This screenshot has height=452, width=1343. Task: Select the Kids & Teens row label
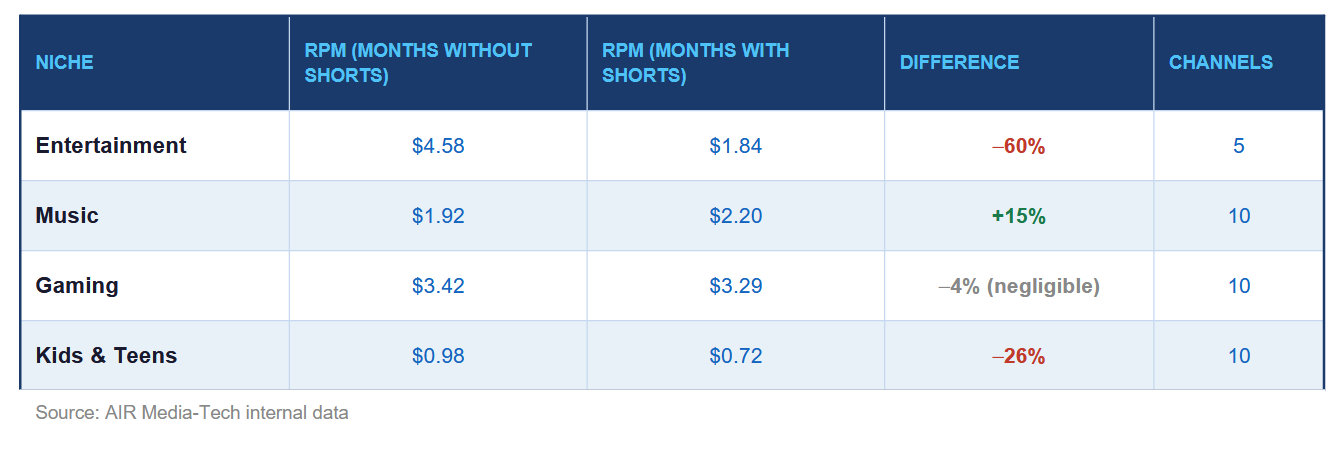point(106,355)
